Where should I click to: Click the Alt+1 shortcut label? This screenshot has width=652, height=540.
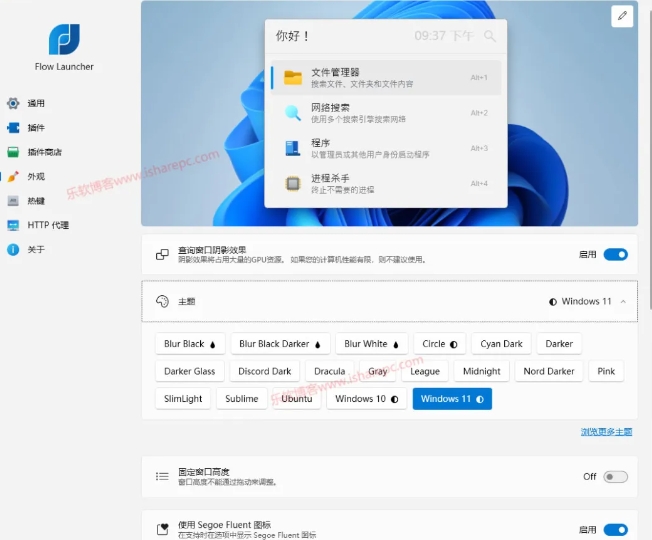click(x=479, y=78)
